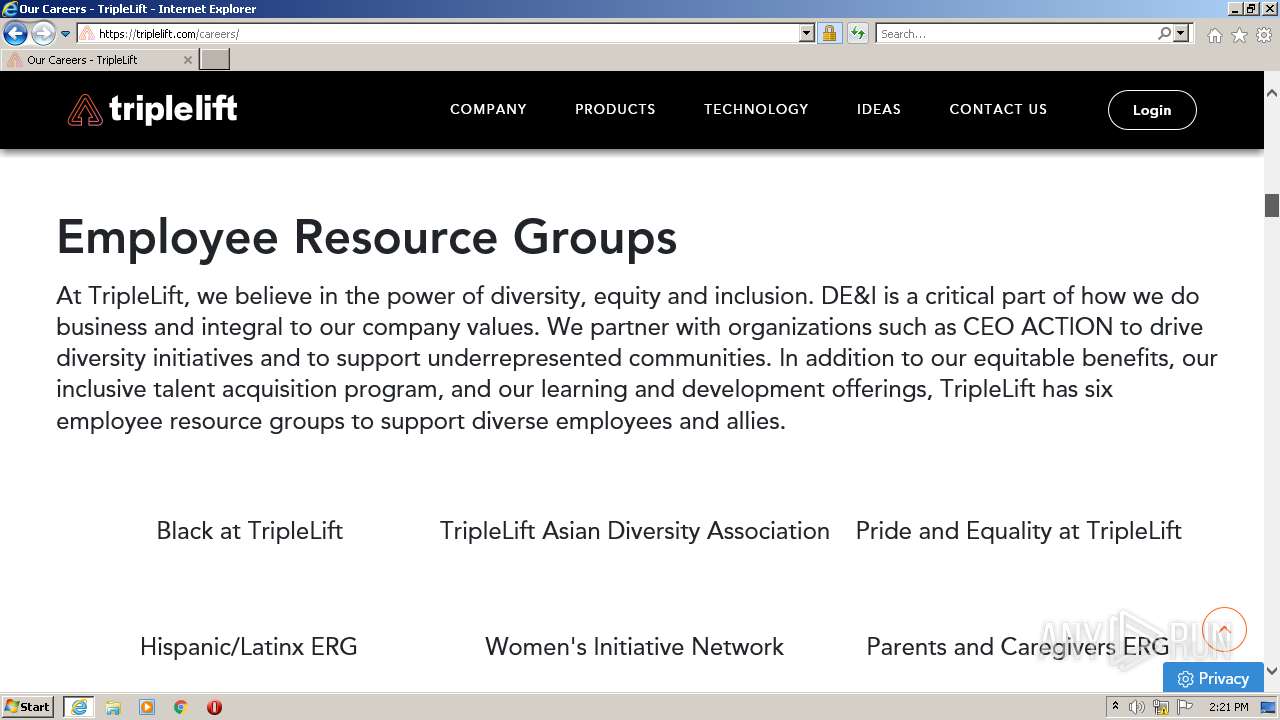Screen dimensions: 1280x720
Task: Open the IDEAS navigation menu
Action: [x=879, y=109]
